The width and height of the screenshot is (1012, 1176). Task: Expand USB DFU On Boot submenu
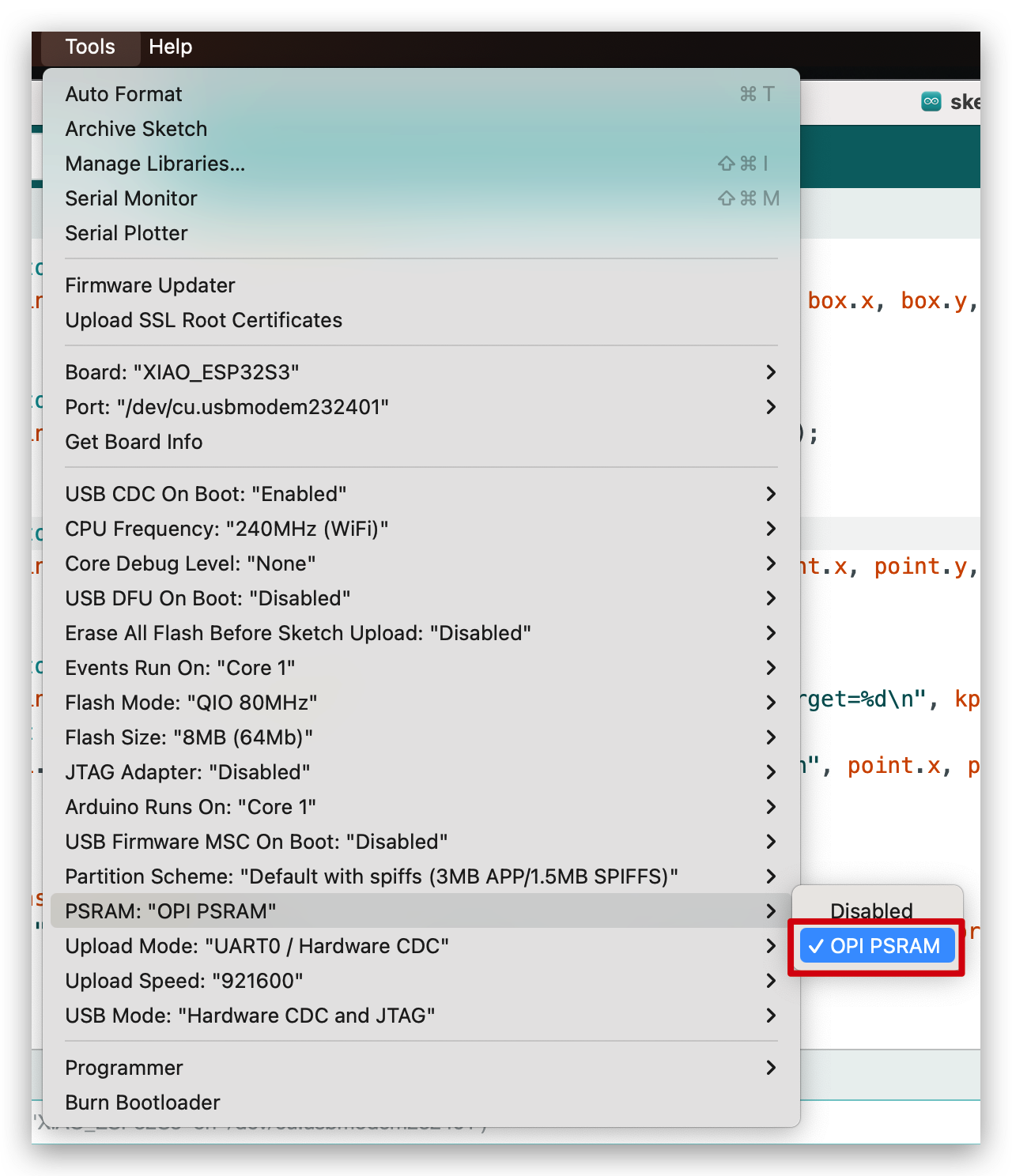[x=421, y=598]
